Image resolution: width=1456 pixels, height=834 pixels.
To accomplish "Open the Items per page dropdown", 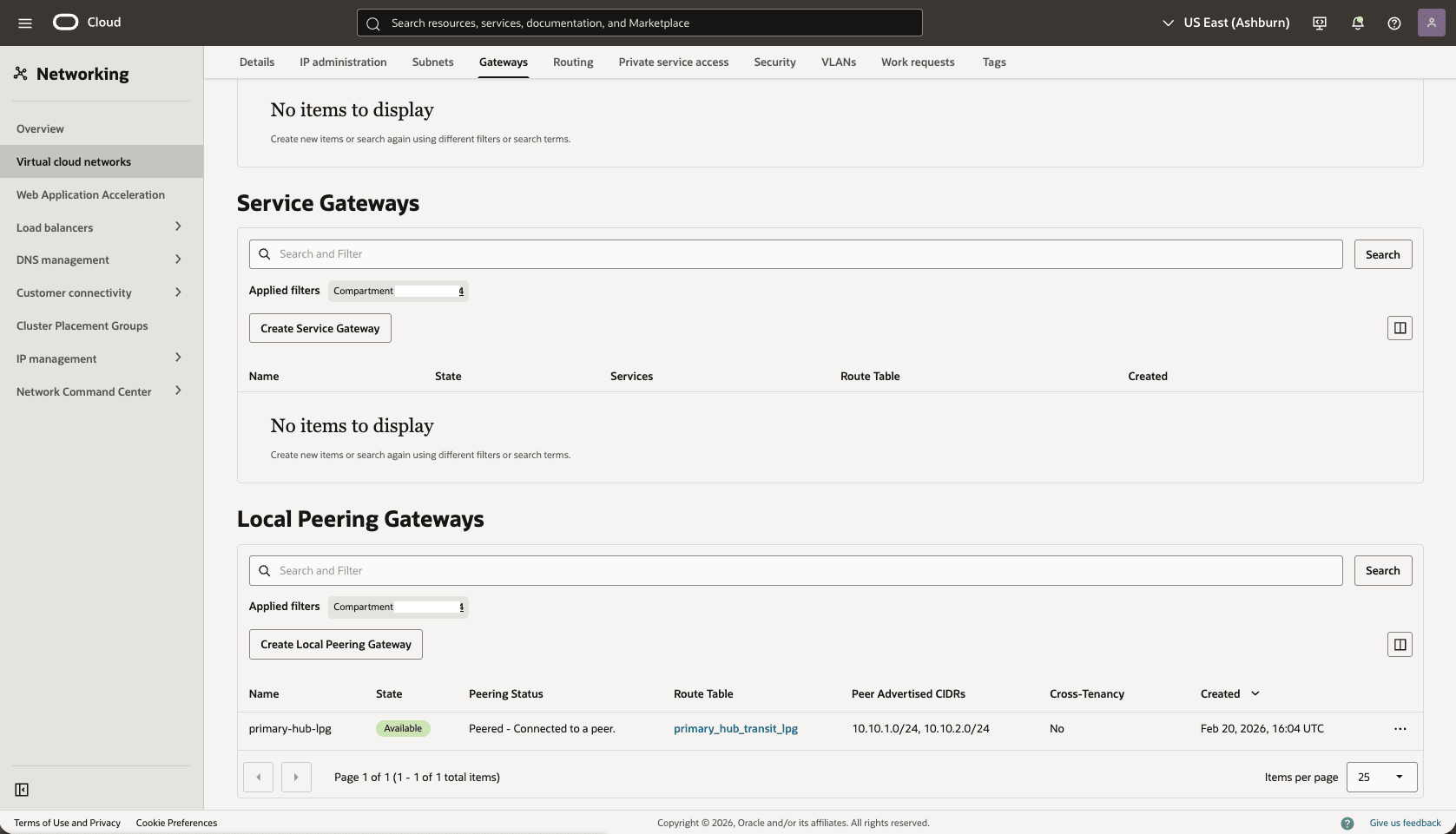I will (x=1380, y=777).
